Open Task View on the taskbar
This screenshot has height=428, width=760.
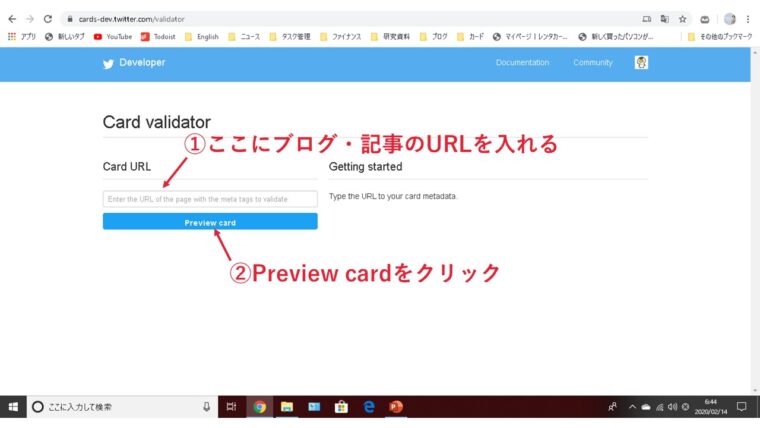pyautogui.click(x=232, y=407)
